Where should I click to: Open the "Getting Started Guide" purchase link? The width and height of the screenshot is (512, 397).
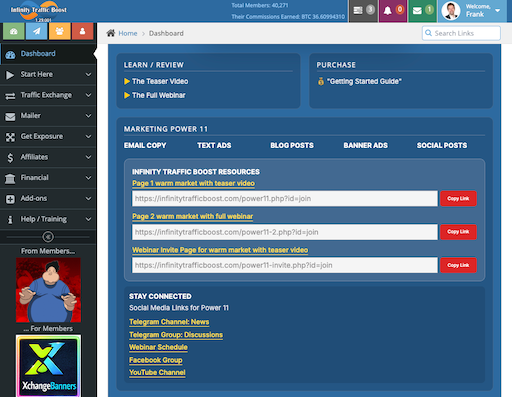click(x=364, y=81)
